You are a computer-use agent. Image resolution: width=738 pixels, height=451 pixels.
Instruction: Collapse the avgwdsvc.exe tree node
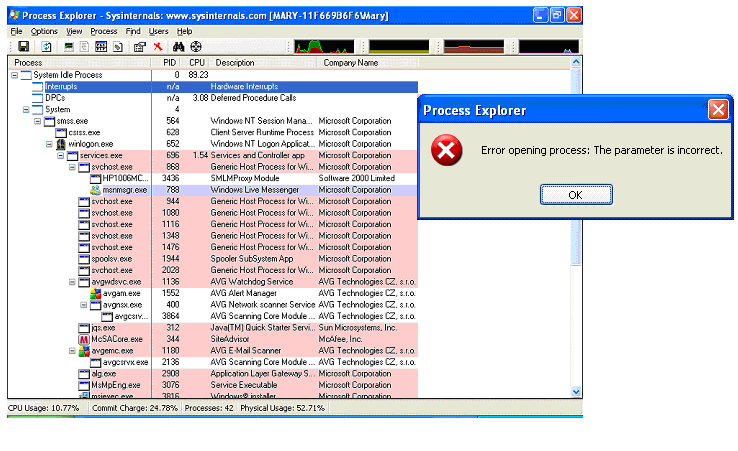[72, 282]
